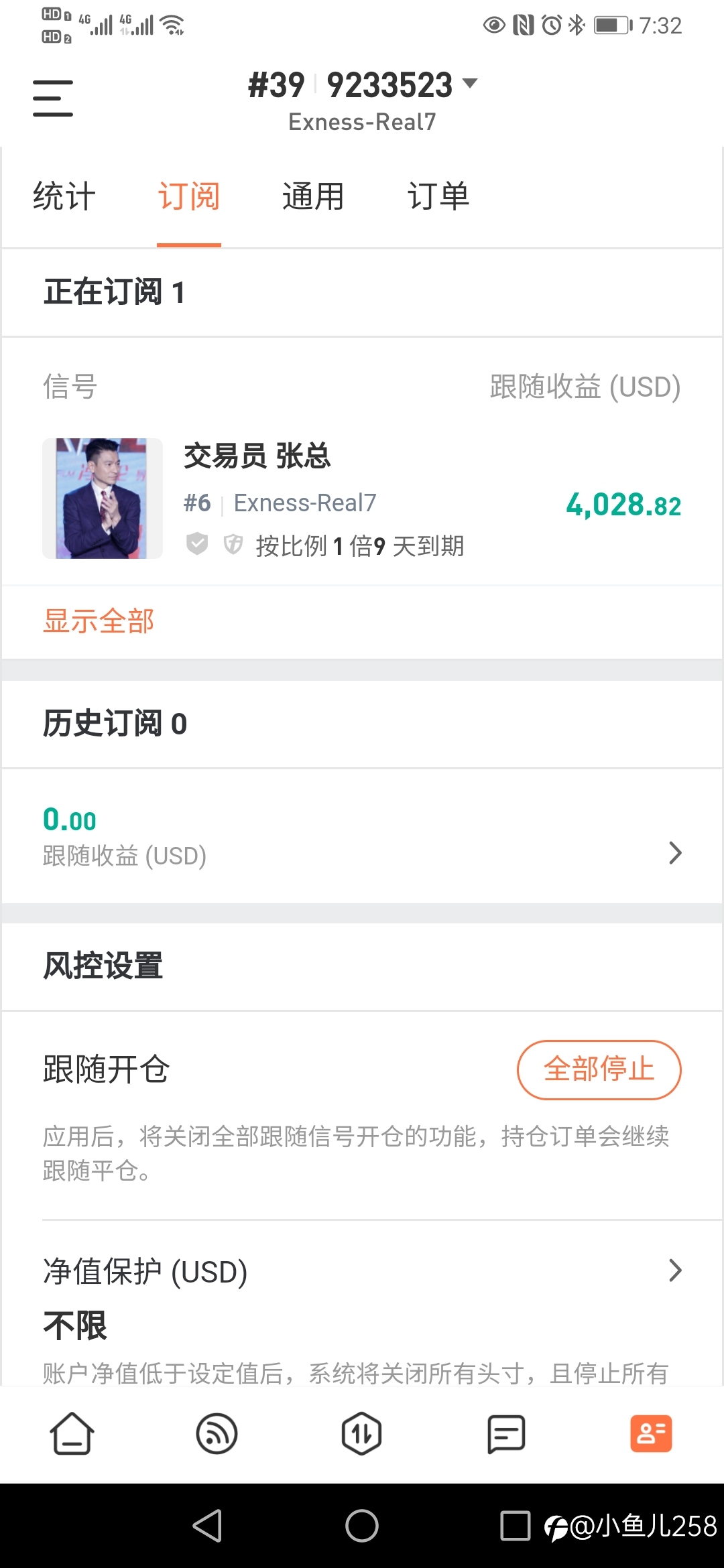Open trader 张总 profile photo
Image resolution: width=724 pixels, height=1568 pixels.
(x=103, y=499)
